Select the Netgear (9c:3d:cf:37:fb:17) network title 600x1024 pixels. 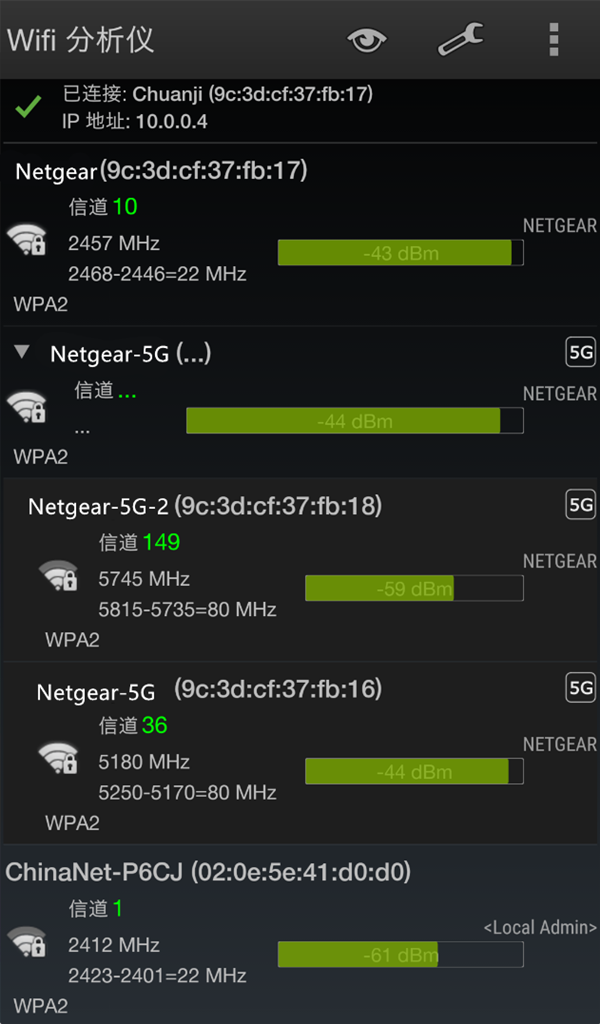(161, 171)
